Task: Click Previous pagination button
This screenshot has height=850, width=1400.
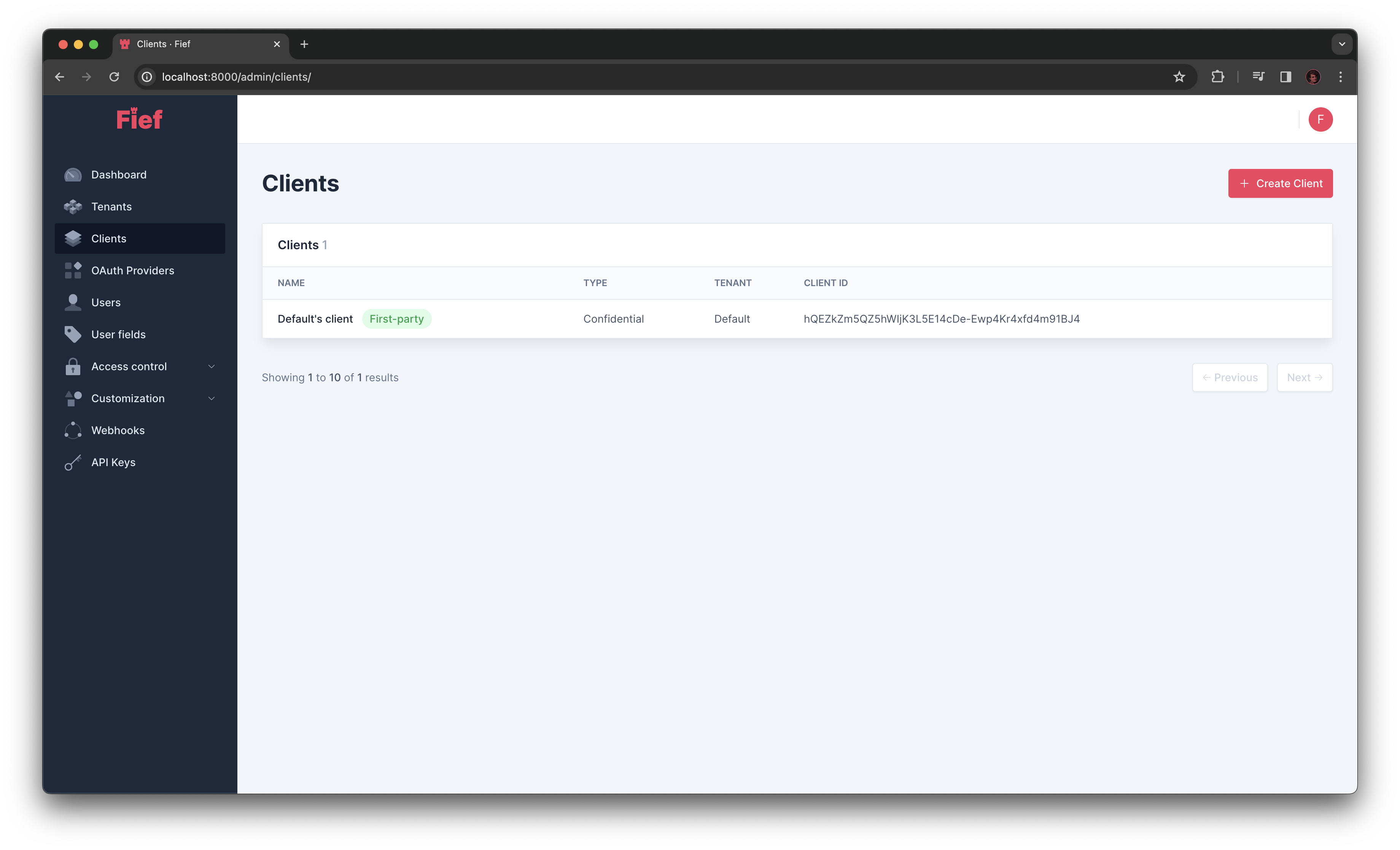Action: tap(1229, 377)
